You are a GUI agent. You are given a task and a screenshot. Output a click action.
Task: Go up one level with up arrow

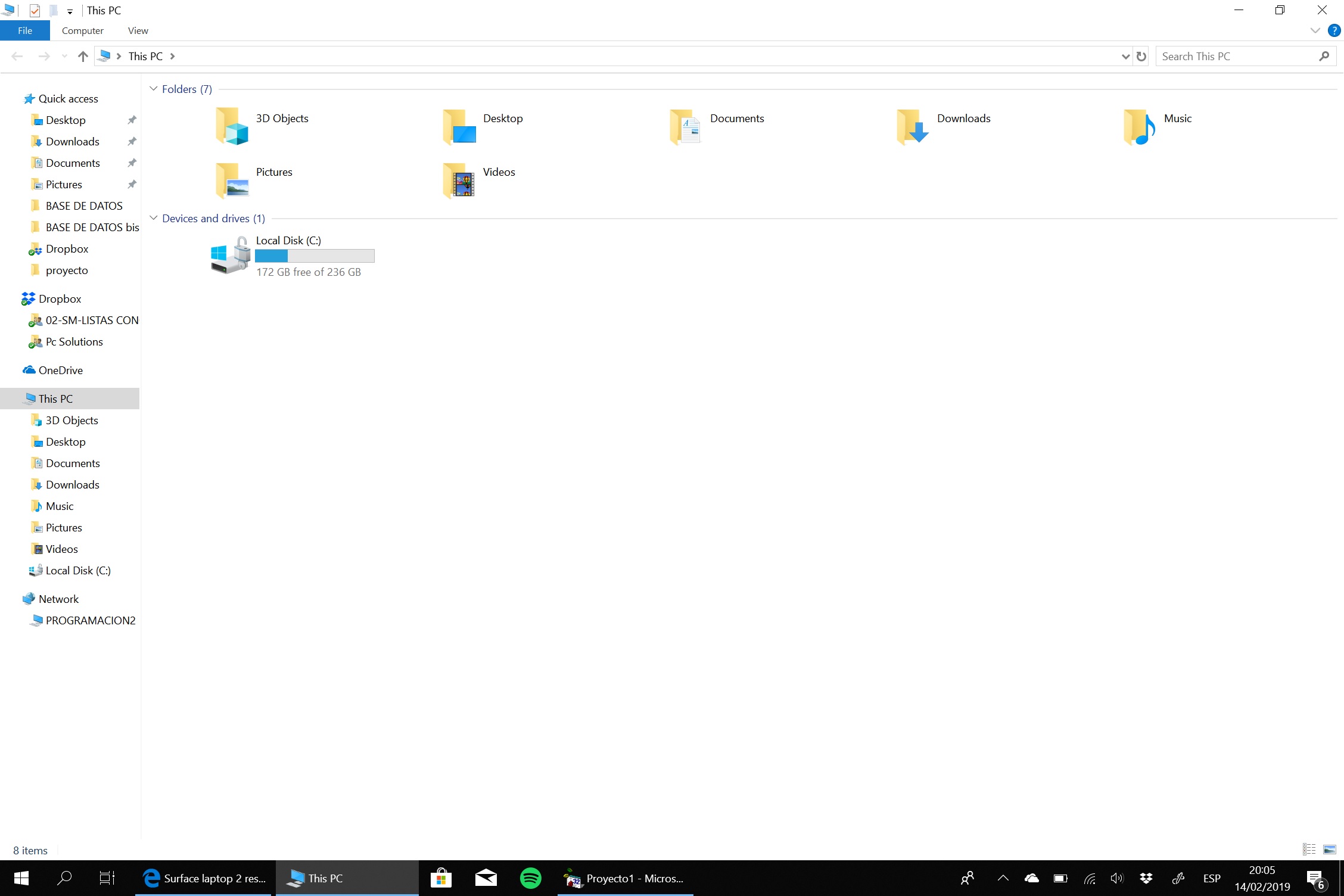83,57
